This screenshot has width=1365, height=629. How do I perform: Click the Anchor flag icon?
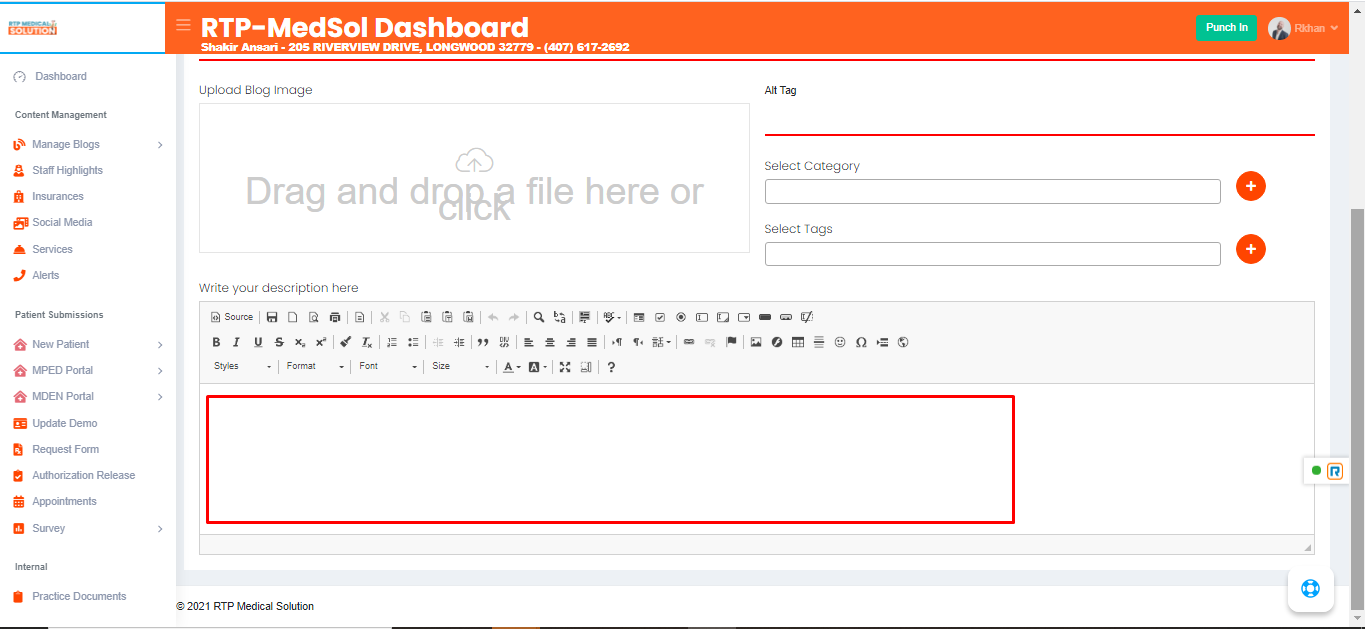[x=731, y=342]
